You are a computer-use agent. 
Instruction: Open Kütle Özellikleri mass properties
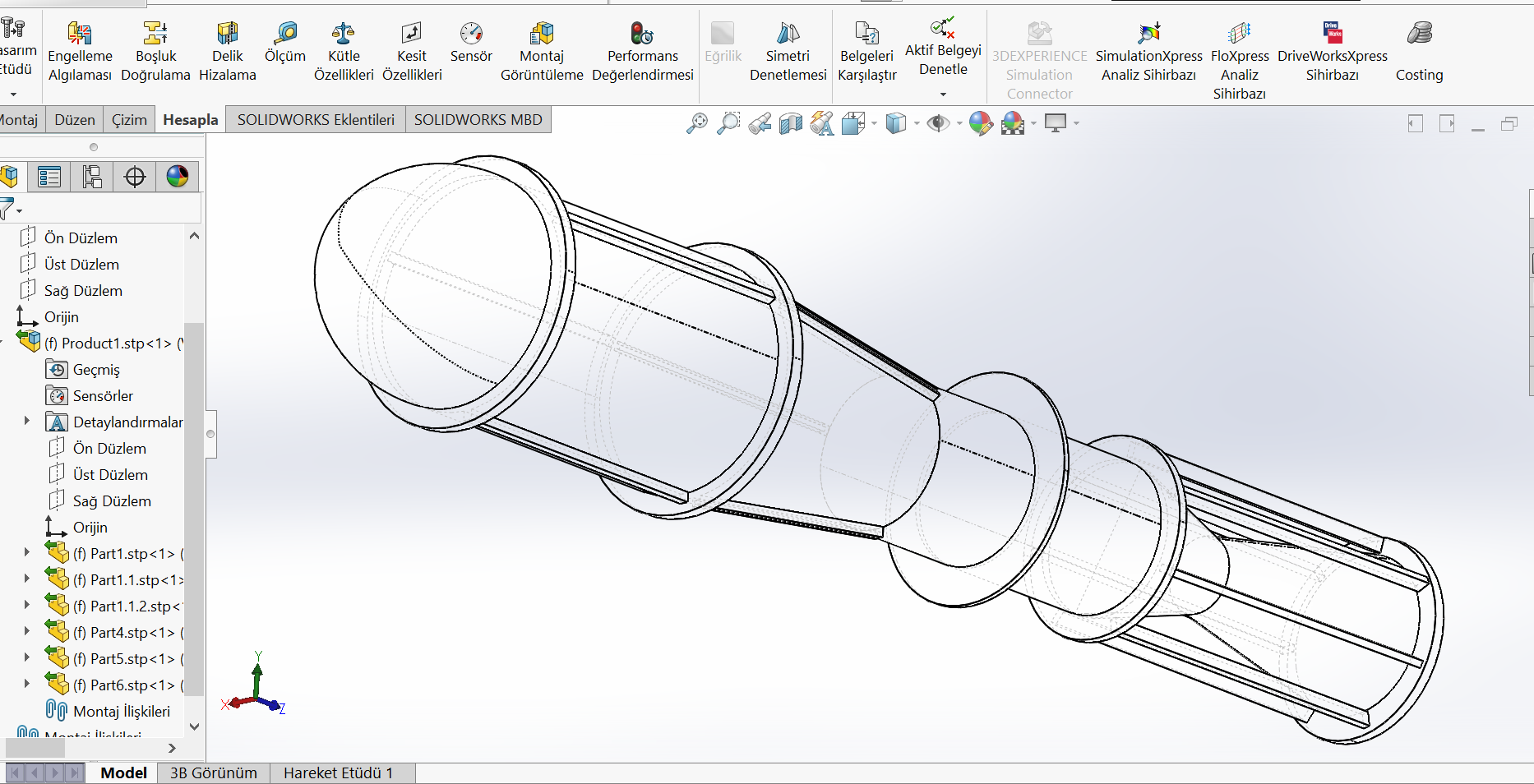344,52
